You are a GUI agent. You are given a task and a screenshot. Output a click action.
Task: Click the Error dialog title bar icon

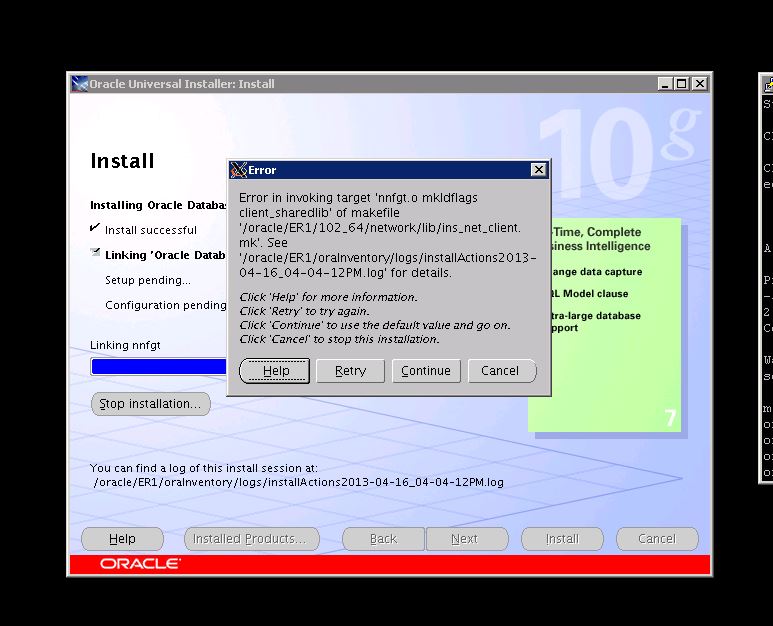click(239, 170)
